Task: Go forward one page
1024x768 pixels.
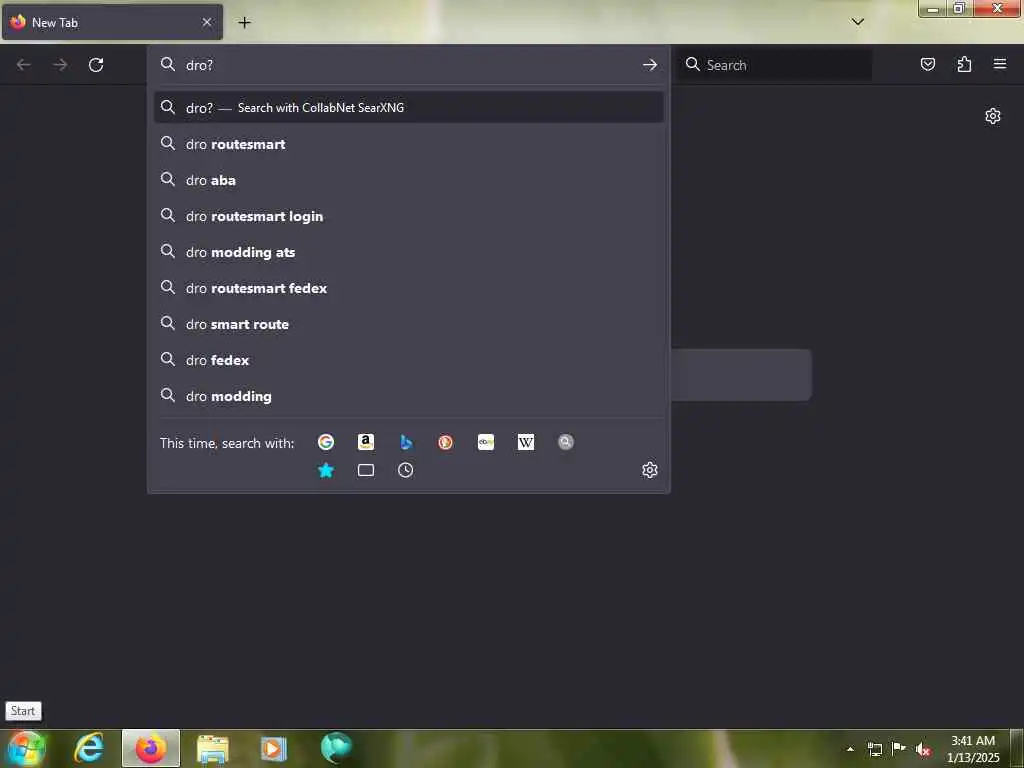Action: (x=60, y=65)
